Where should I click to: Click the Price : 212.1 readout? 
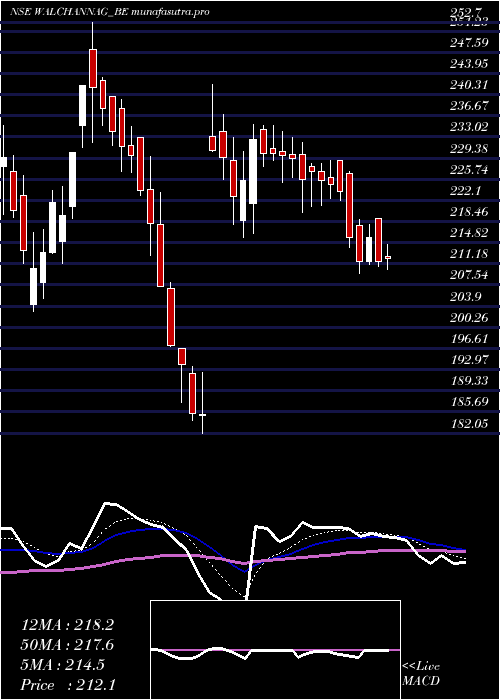pos(67,685)
